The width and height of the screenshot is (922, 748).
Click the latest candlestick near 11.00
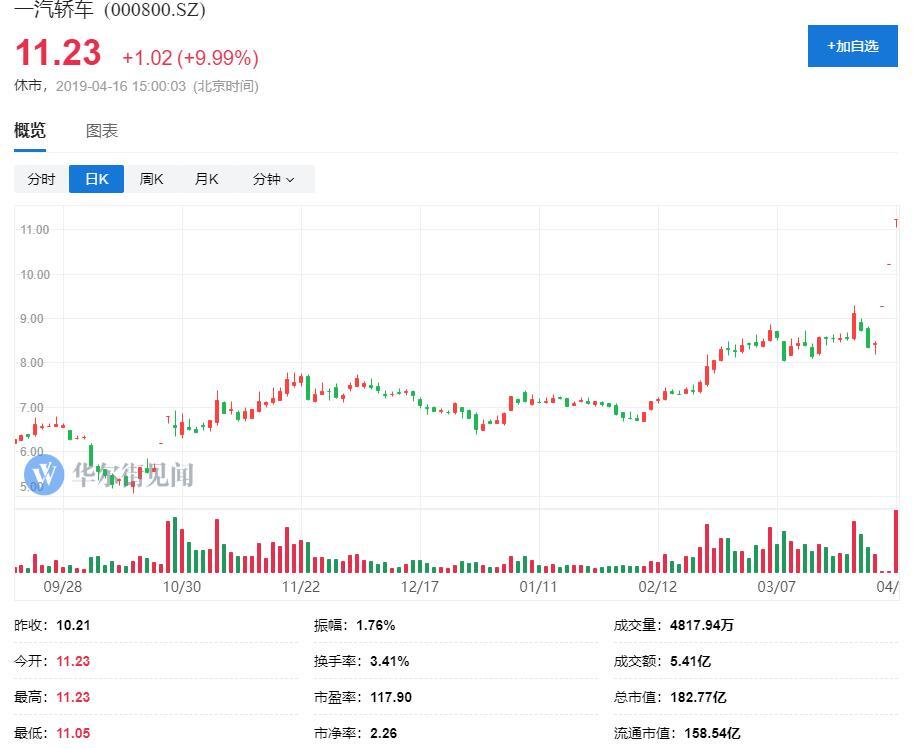coord(896,223)
